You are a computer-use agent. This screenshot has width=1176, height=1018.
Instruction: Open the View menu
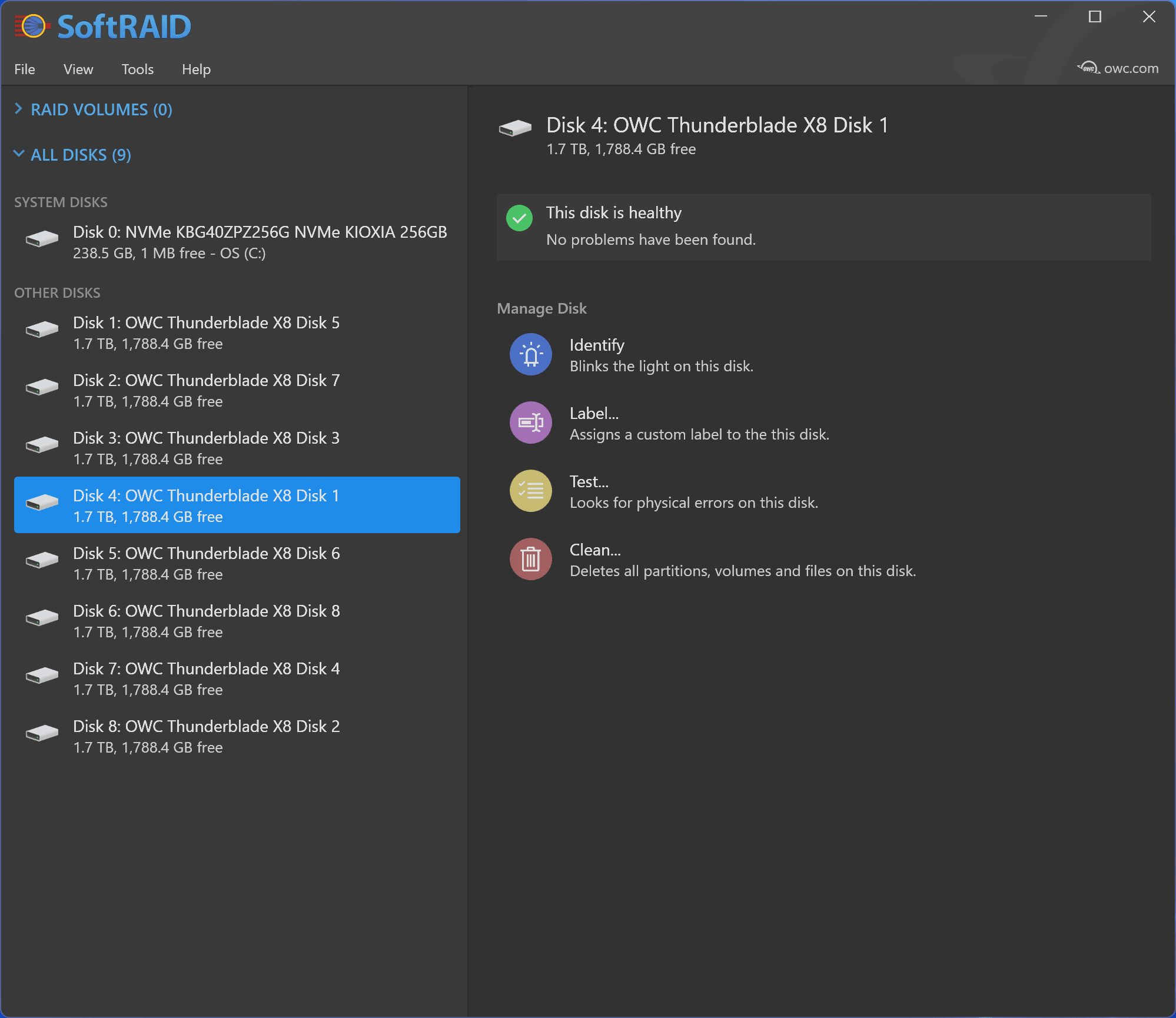pyautogui.click(x=78, y=69)
